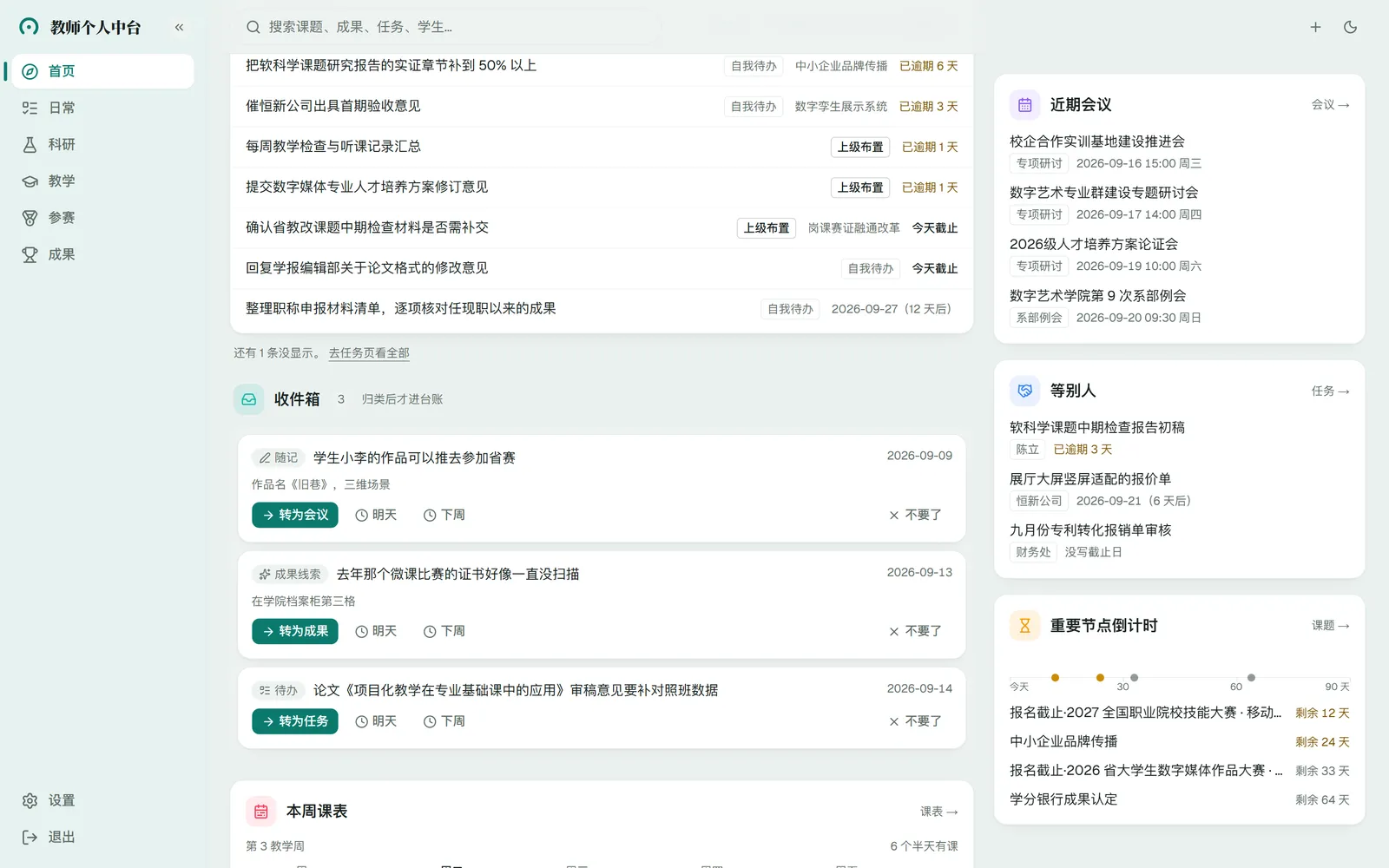
Task: Open 设置 settings
Action: tap(102, 800)
